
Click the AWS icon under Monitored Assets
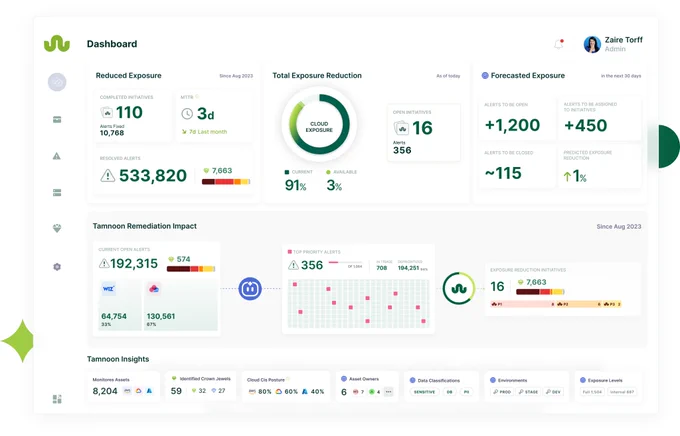tap(127, 391)
